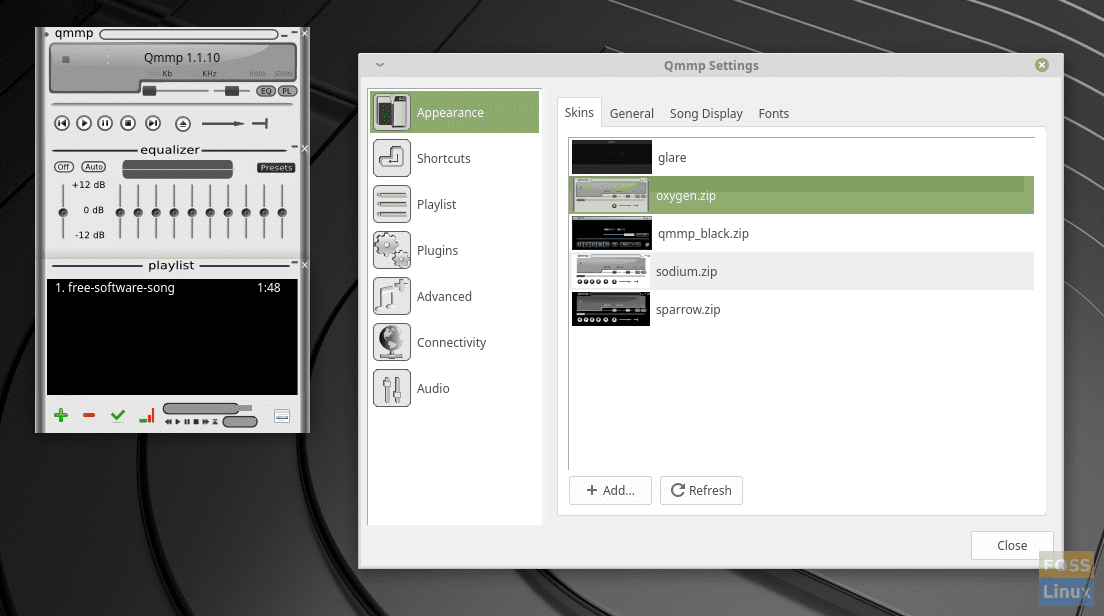Adjust the balance slider beside EQ button

click(x=232, y=91)
